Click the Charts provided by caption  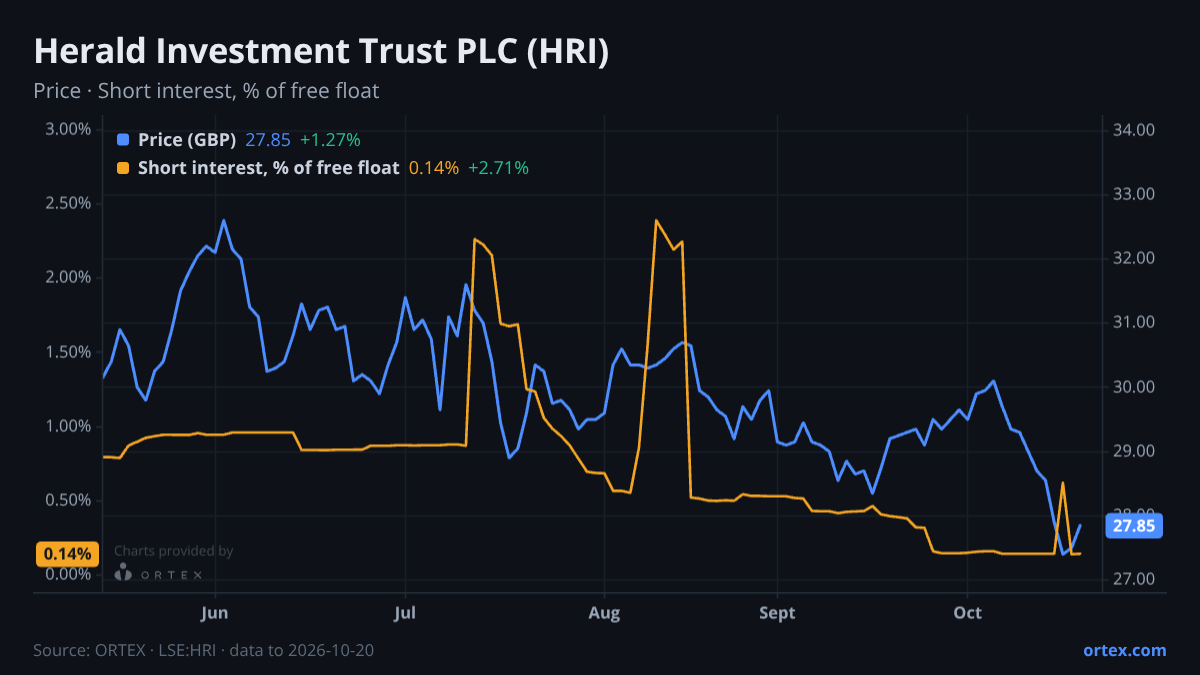point(174,550)
